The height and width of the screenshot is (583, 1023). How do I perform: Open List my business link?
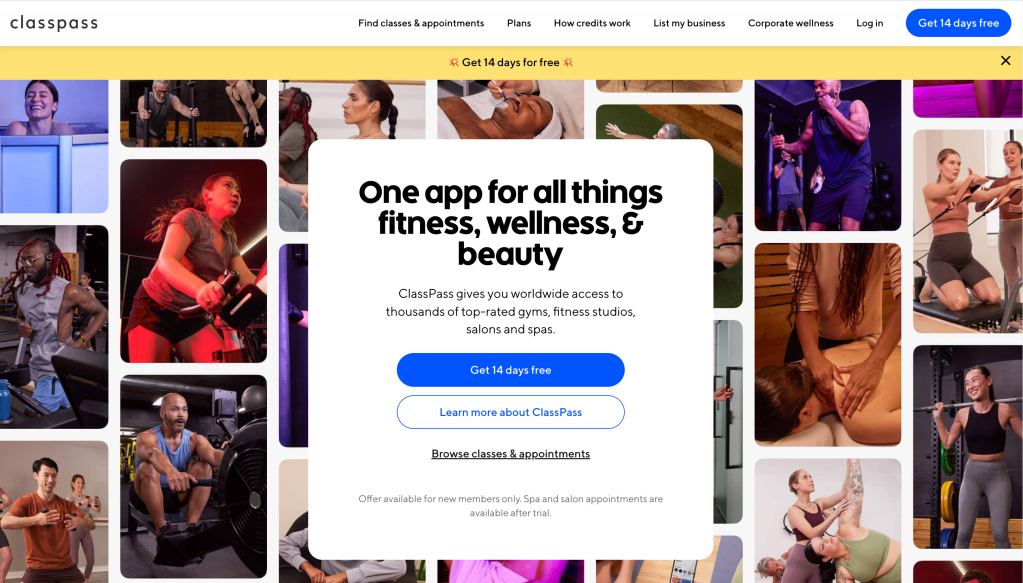pos(689,23)
